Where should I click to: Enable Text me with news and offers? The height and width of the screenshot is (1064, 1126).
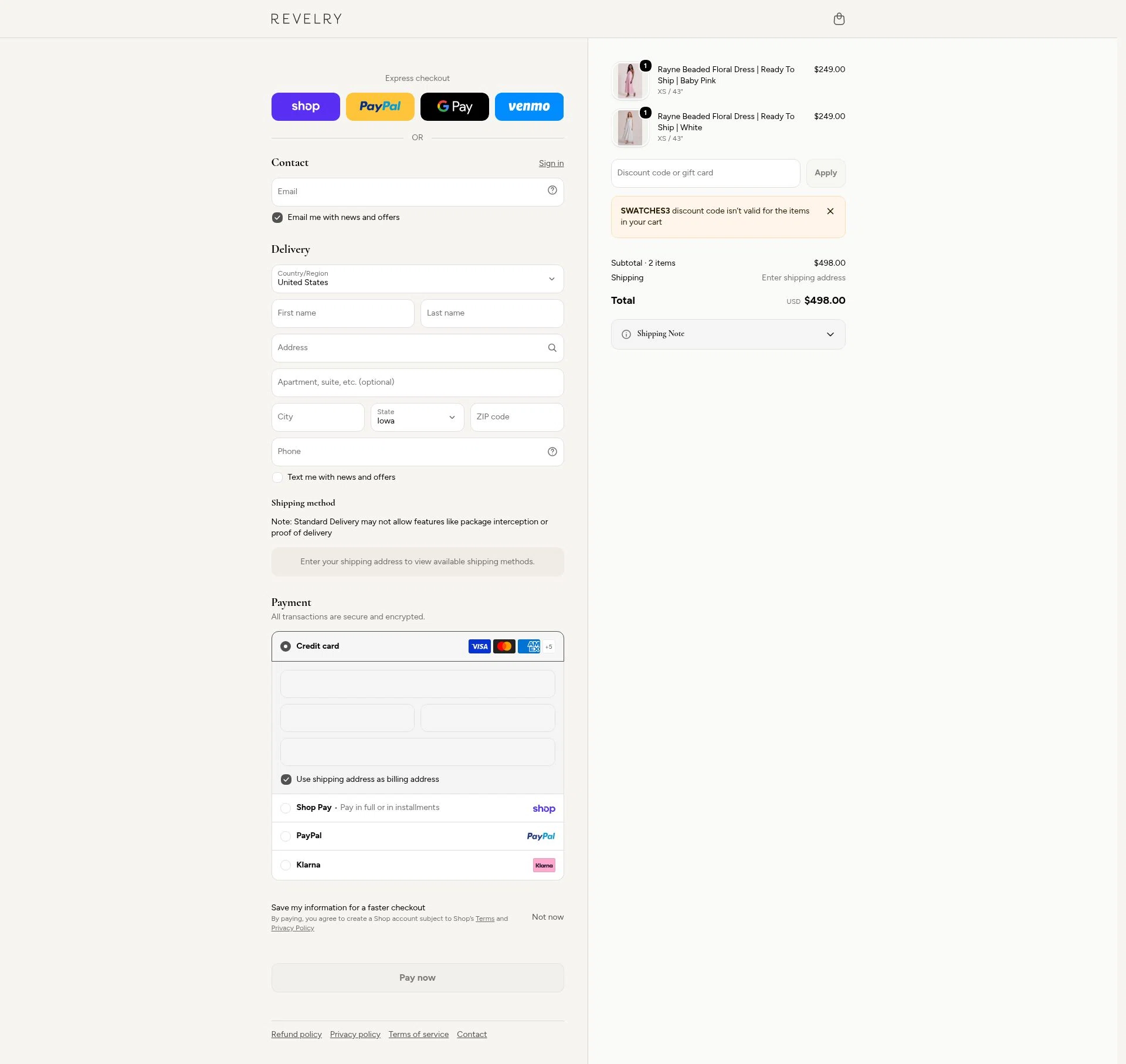click(277, 477)
